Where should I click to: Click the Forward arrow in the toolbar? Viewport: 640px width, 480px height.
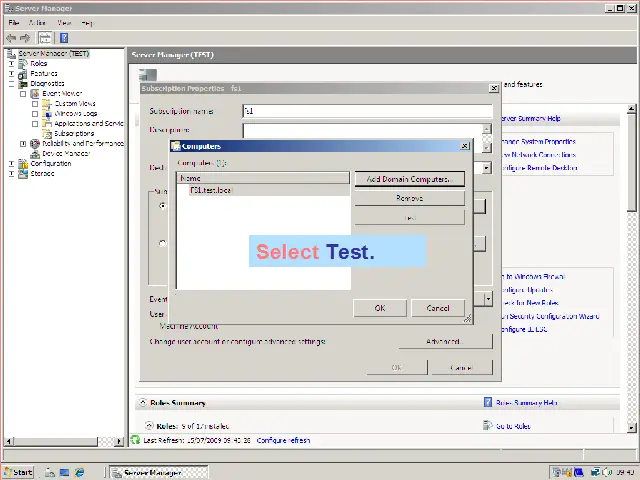point(25,38)
